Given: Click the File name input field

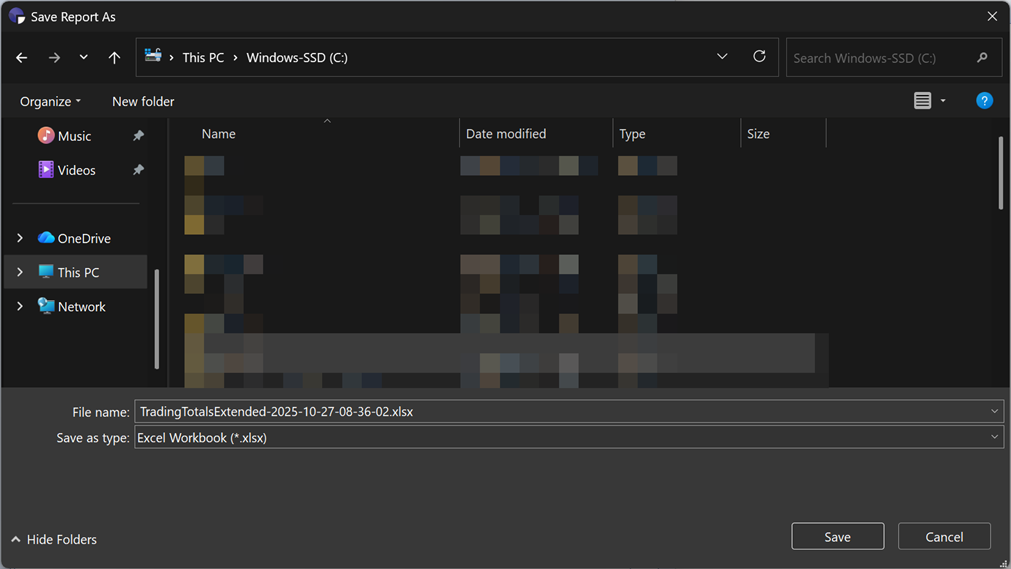Looking at the screenshot, I should point(560,411).
